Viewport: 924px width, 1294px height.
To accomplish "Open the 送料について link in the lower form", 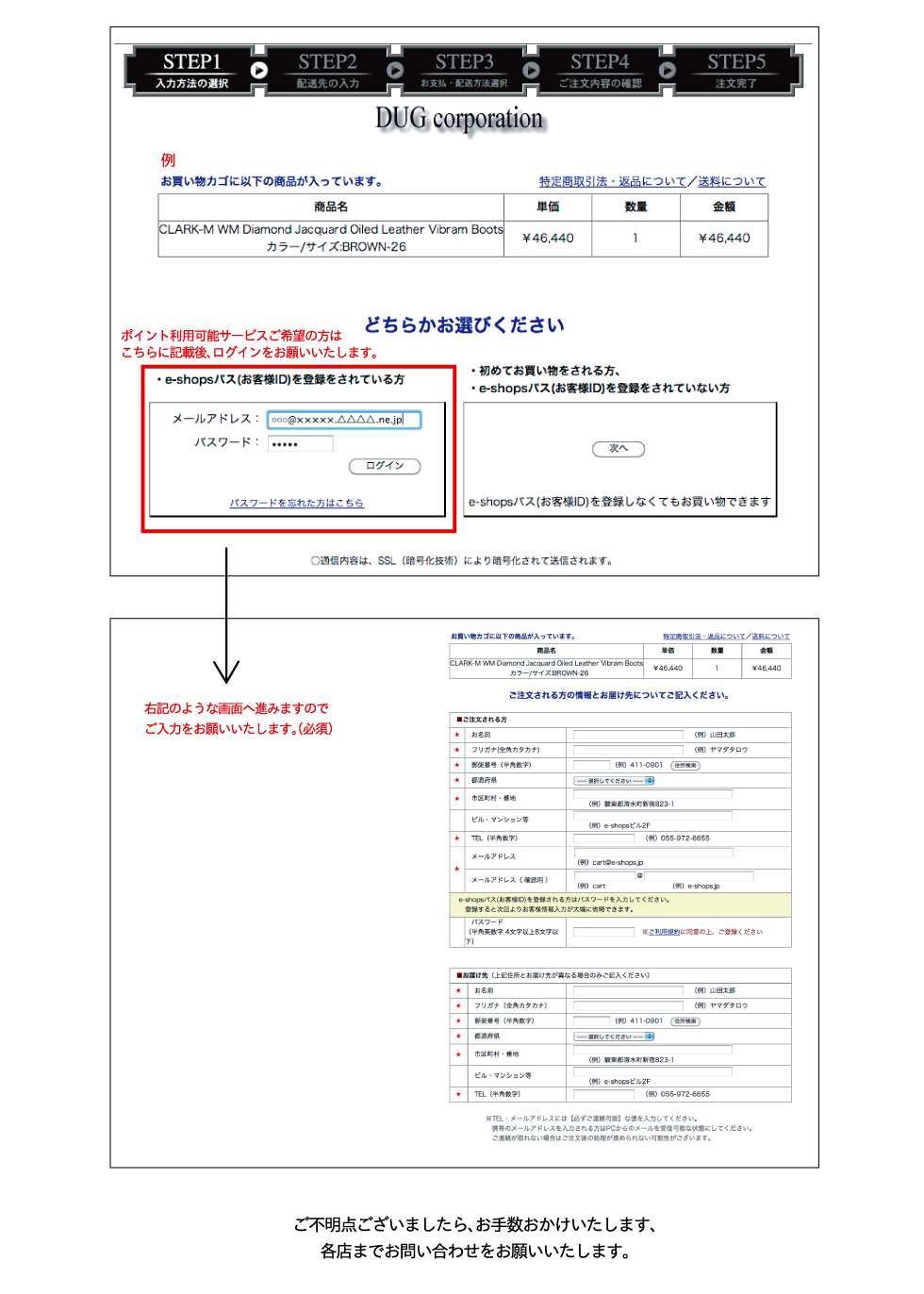I will 771,637.
